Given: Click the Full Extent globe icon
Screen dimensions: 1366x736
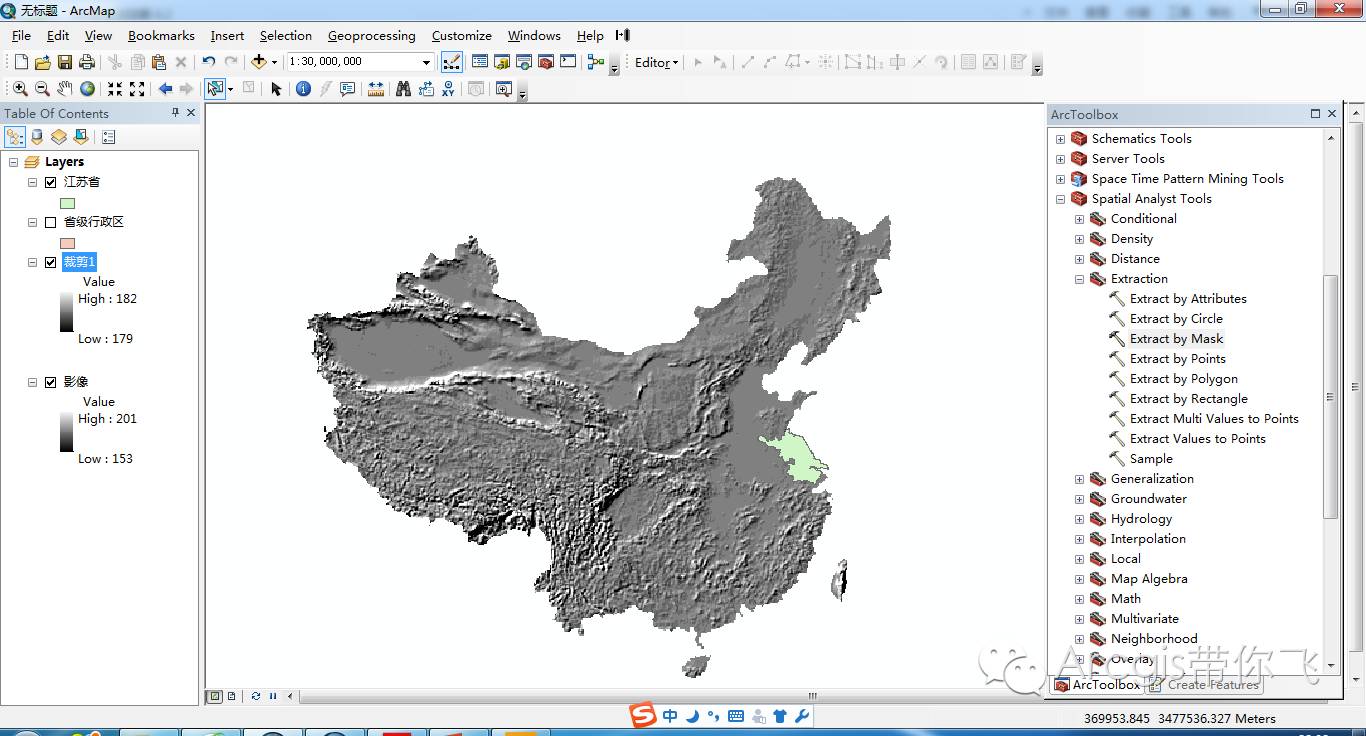Looking at the screenshot, I should (88, 89).
